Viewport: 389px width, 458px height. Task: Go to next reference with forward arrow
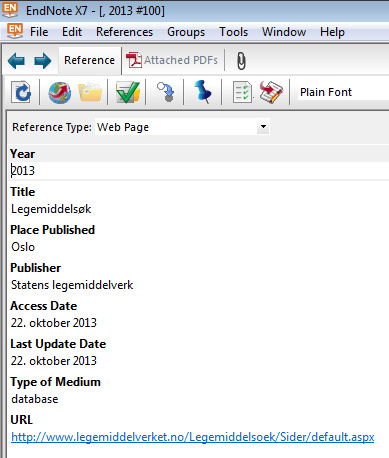point(43,61)
